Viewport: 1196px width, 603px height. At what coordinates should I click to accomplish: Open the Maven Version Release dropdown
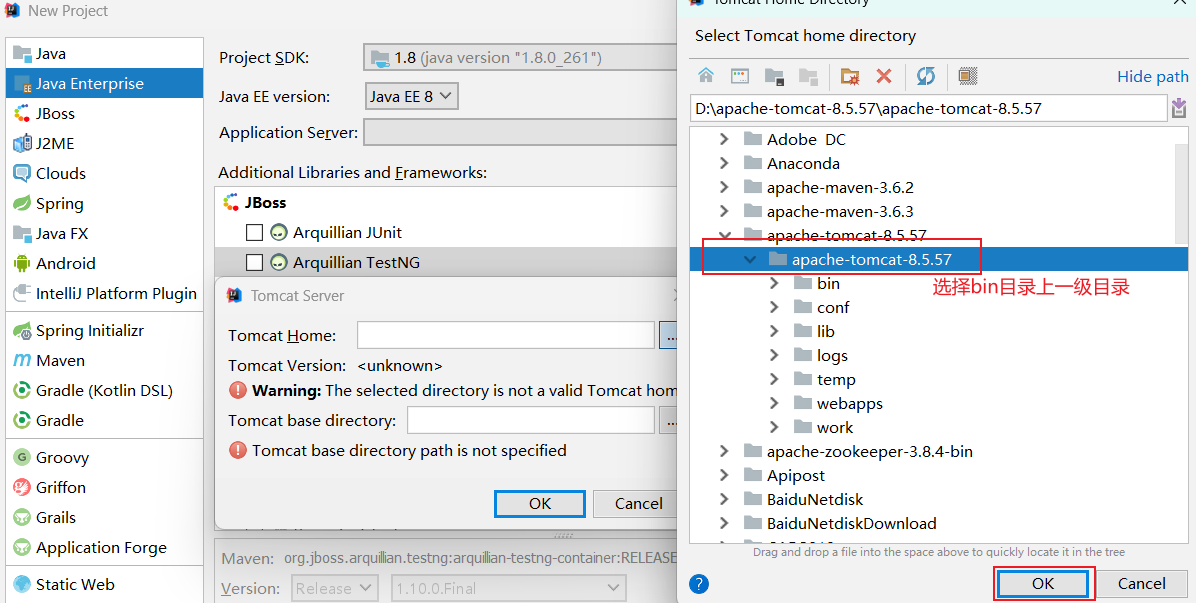pos(334,589)
